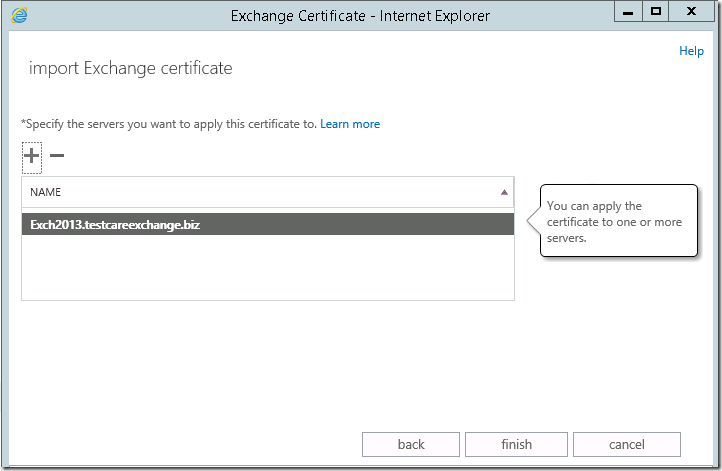Sort the list by the NAME column arrow
722x471 pixels.
coord(504,192)
